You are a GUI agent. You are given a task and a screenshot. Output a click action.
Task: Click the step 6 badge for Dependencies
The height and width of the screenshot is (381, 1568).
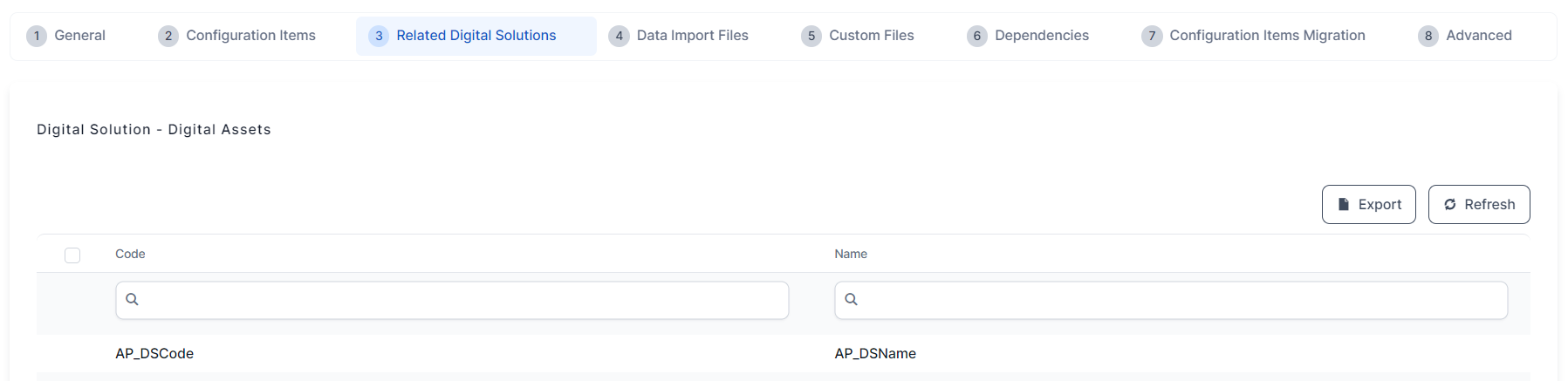pos(977,36)
